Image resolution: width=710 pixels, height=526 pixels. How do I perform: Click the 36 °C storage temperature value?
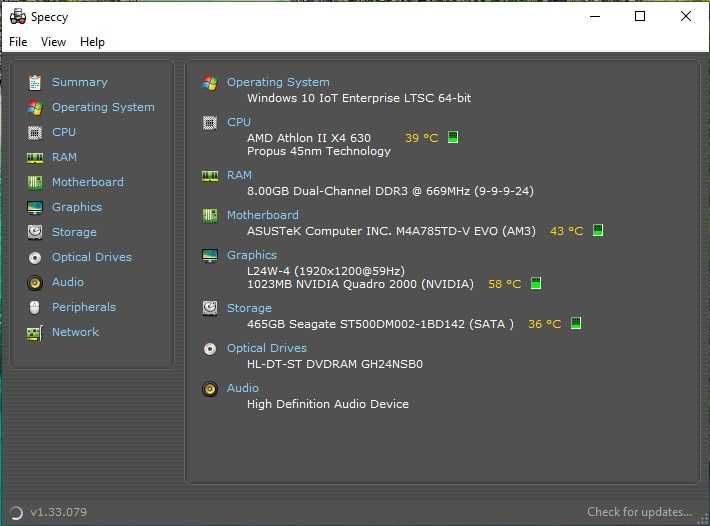click(x=545, y=324)
